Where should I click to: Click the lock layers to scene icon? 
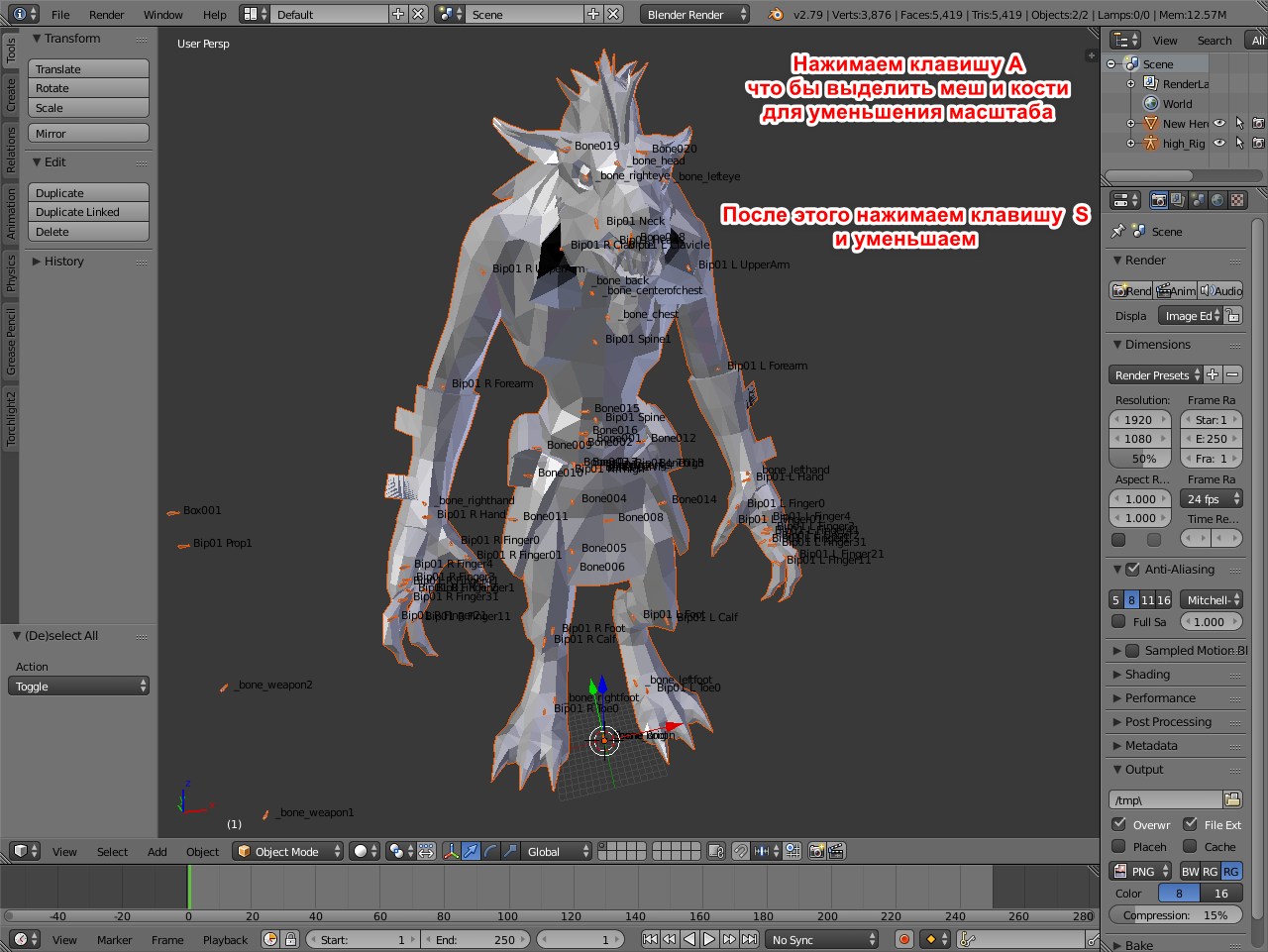coord(716,851)
